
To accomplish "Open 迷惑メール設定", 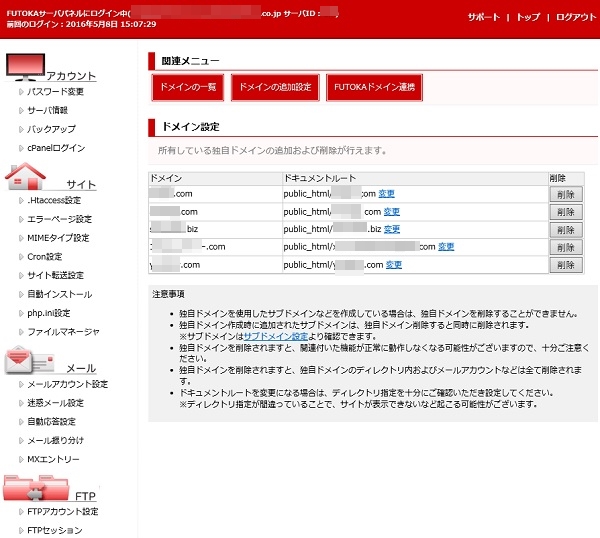I will click(55, 403).
